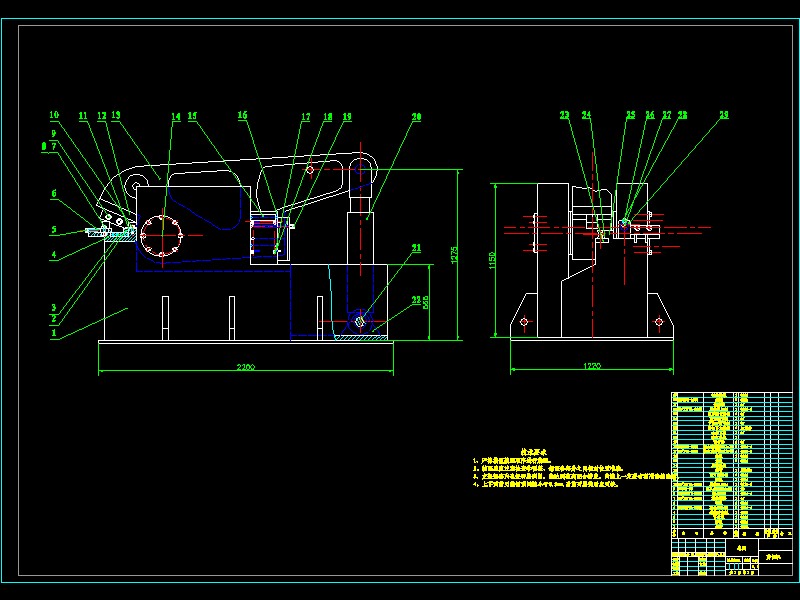Click part number label 23
The height and width of the screenshot is (600, 800).
(x=564, y=115)
